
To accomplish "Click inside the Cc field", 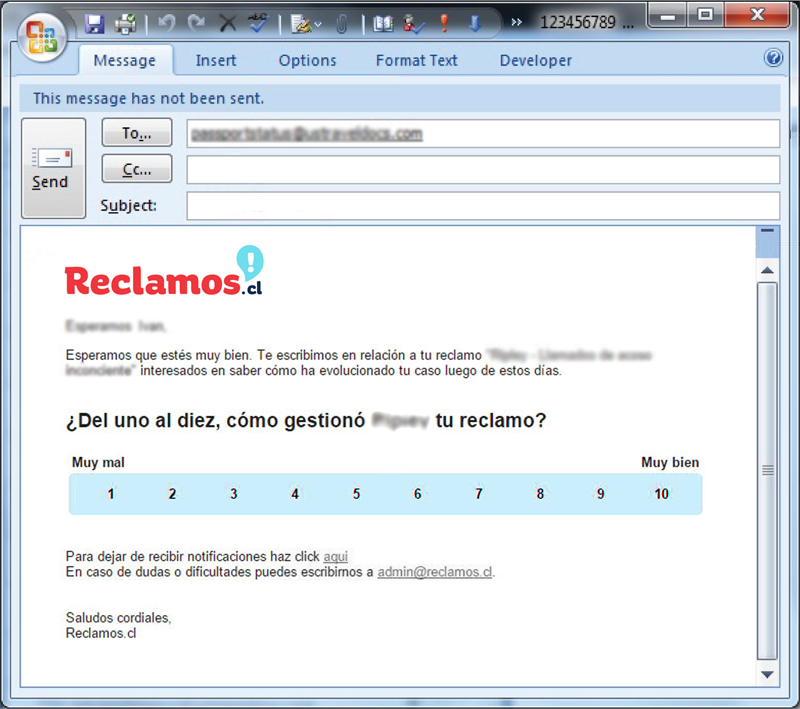I will click(x=483, y=170).
